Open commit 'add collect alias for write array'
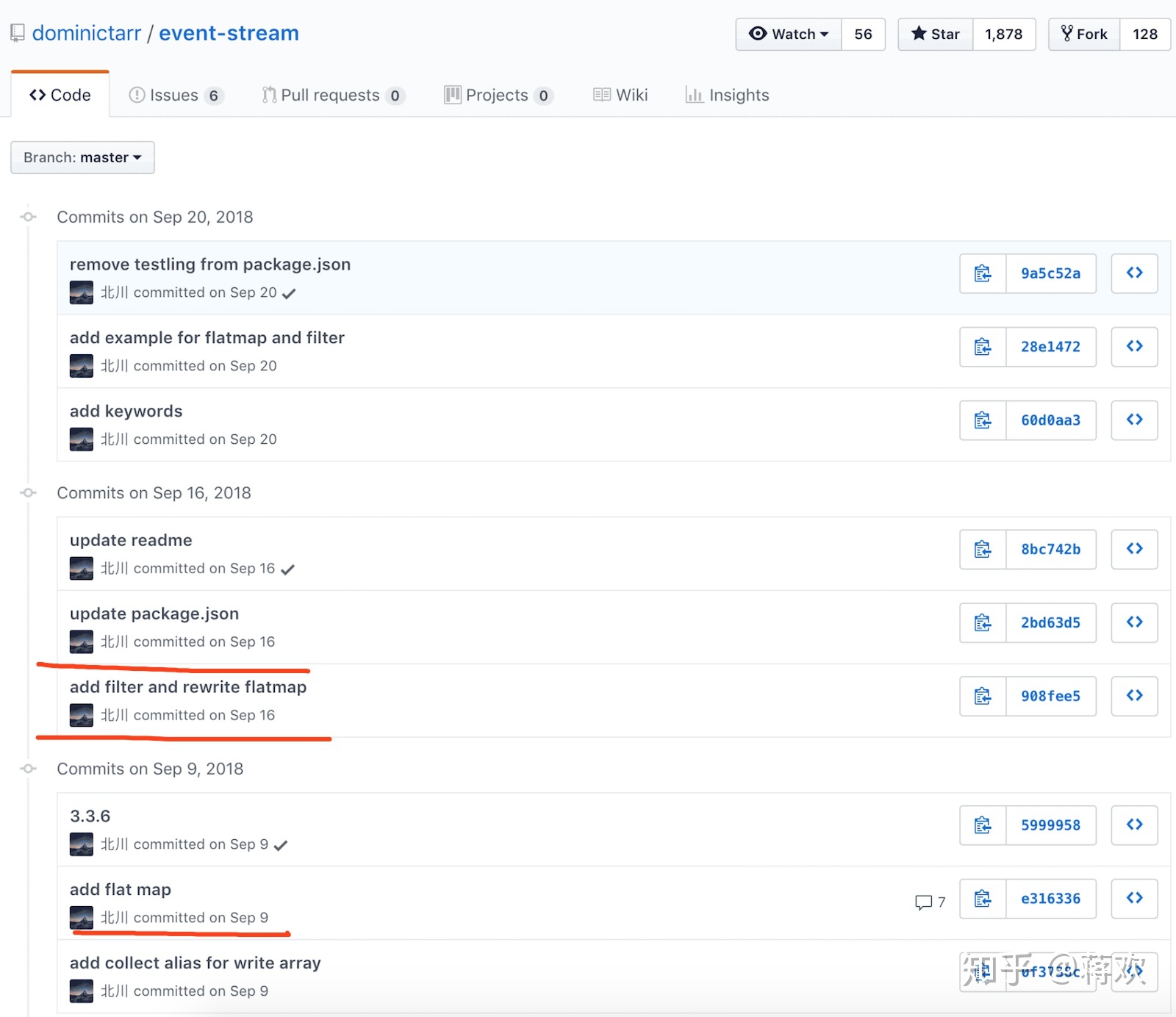Viewport: 1176px width, 1017px height. click(x=196, y=963)
